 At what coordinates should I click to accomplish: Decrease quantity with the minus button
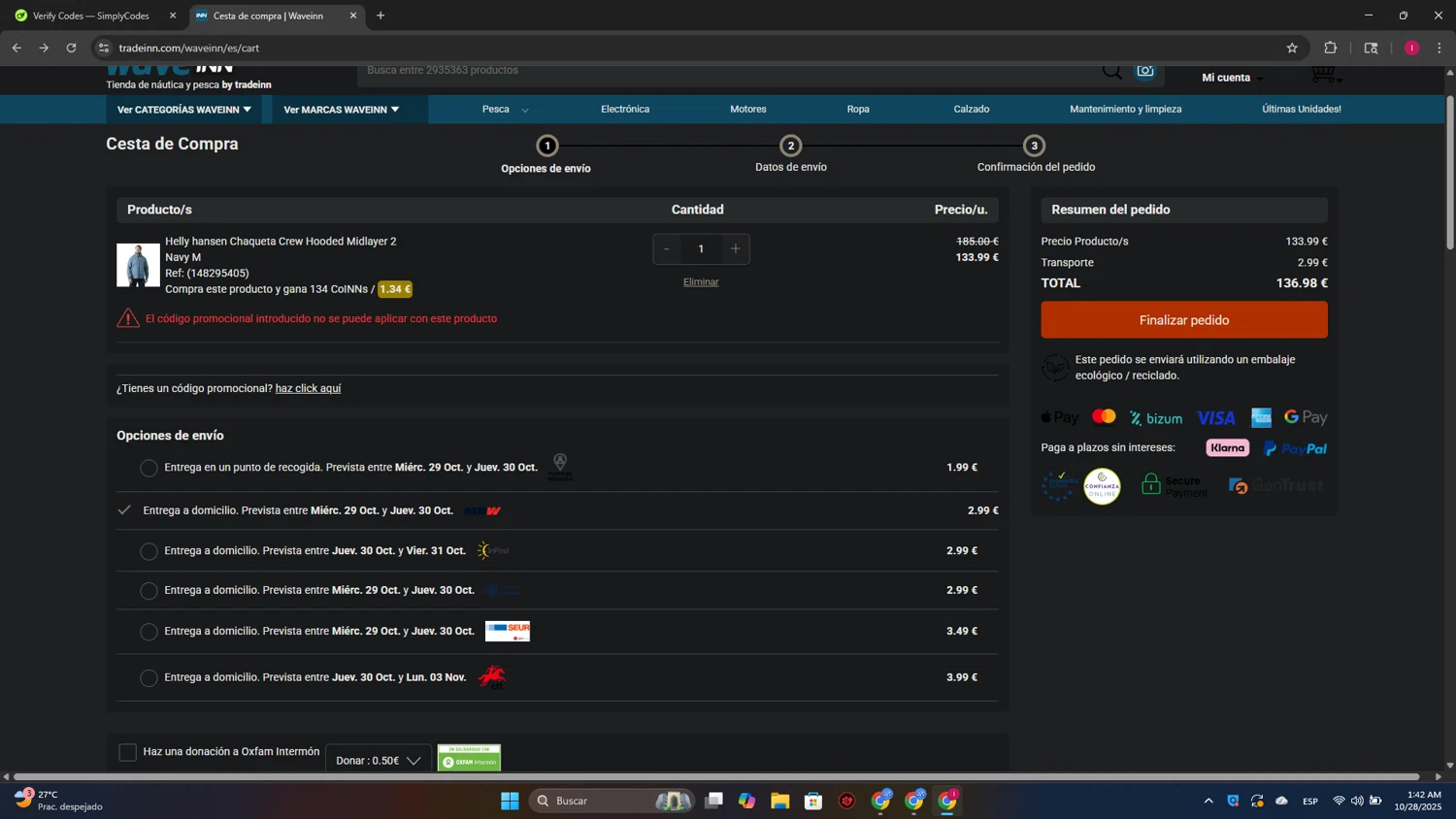point(667,248)
